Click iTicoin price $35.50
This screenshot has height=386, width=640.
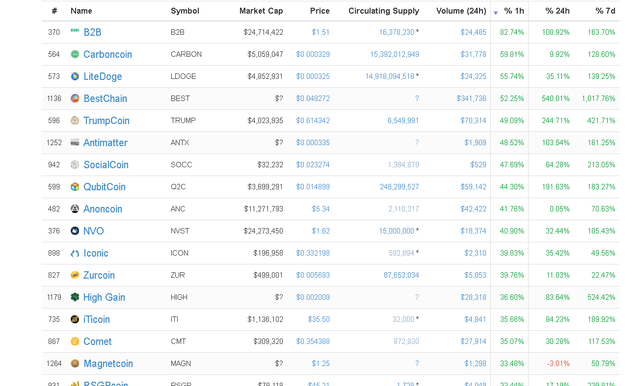pyautogui.click(x=319, y=319)
